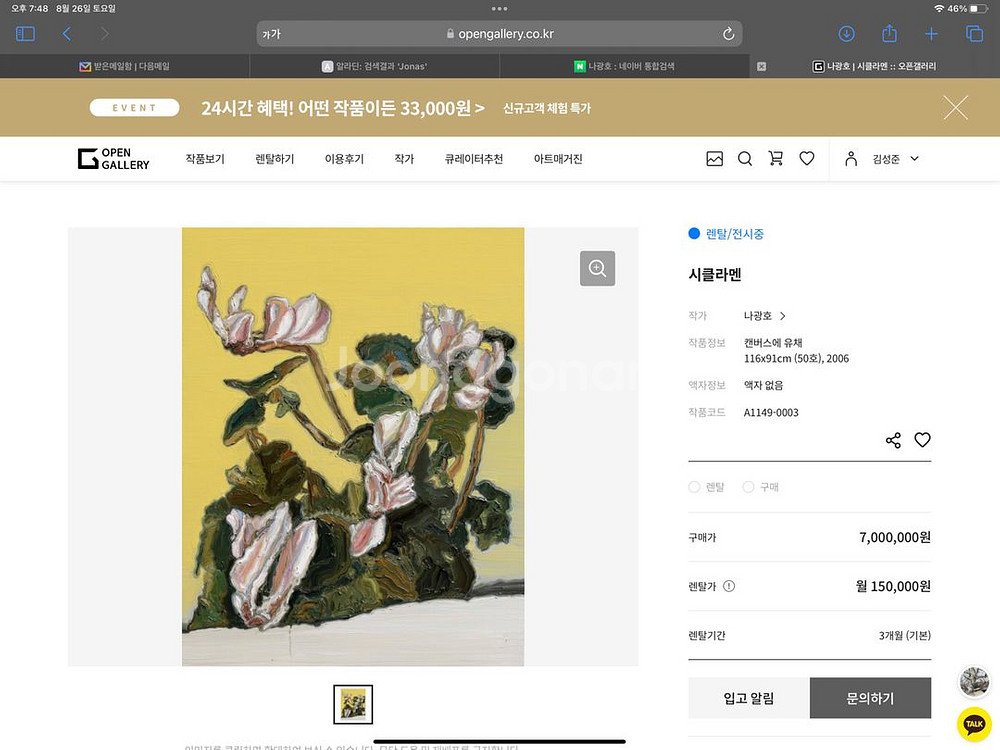The image size is (1000, 750).
Task: Dismiss the event banner with X
Action: [955, 108]
